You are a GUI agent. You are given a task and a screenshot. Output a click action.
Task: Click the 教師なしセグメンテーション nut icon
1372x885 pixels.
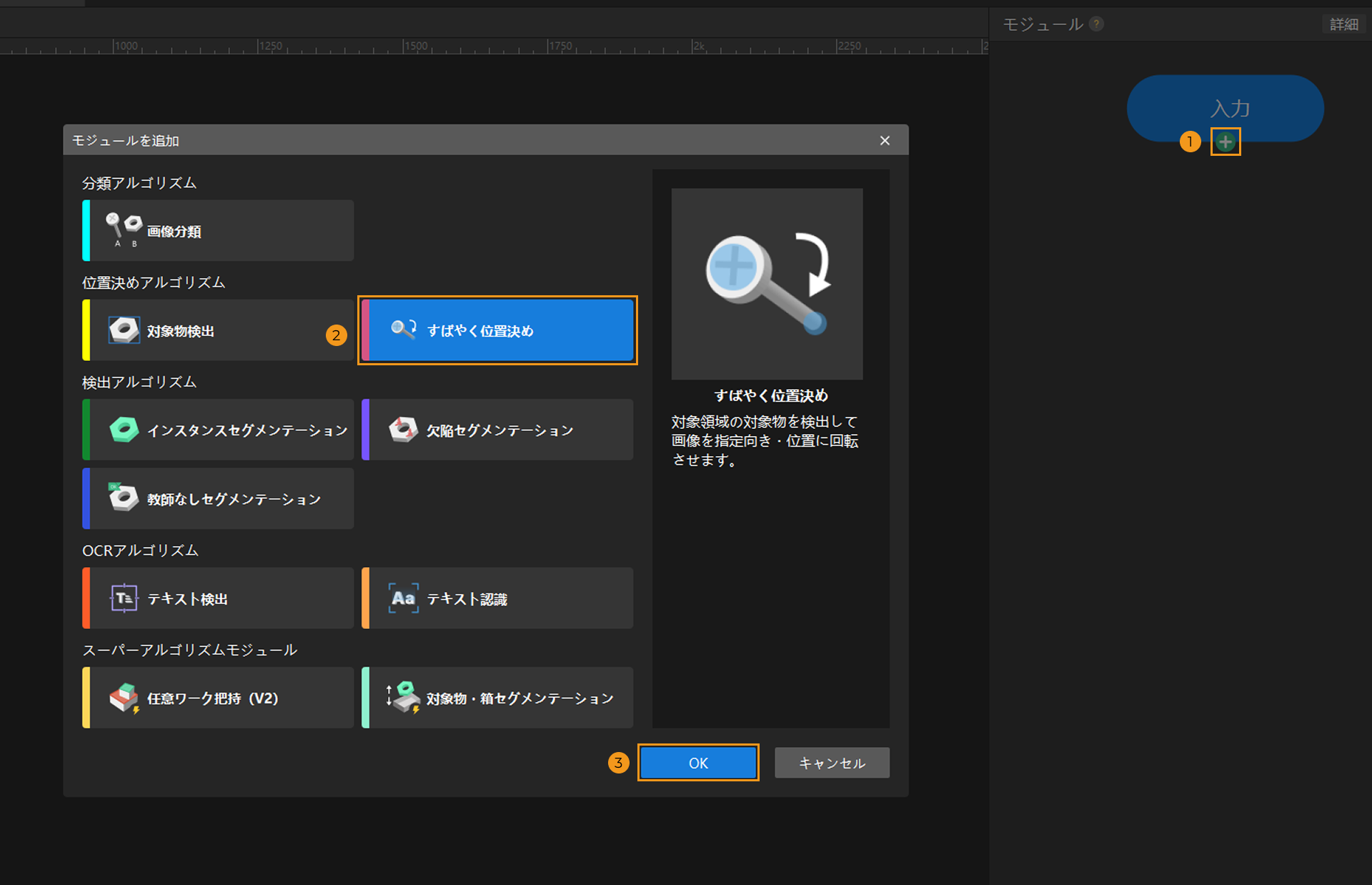(124, 497)
